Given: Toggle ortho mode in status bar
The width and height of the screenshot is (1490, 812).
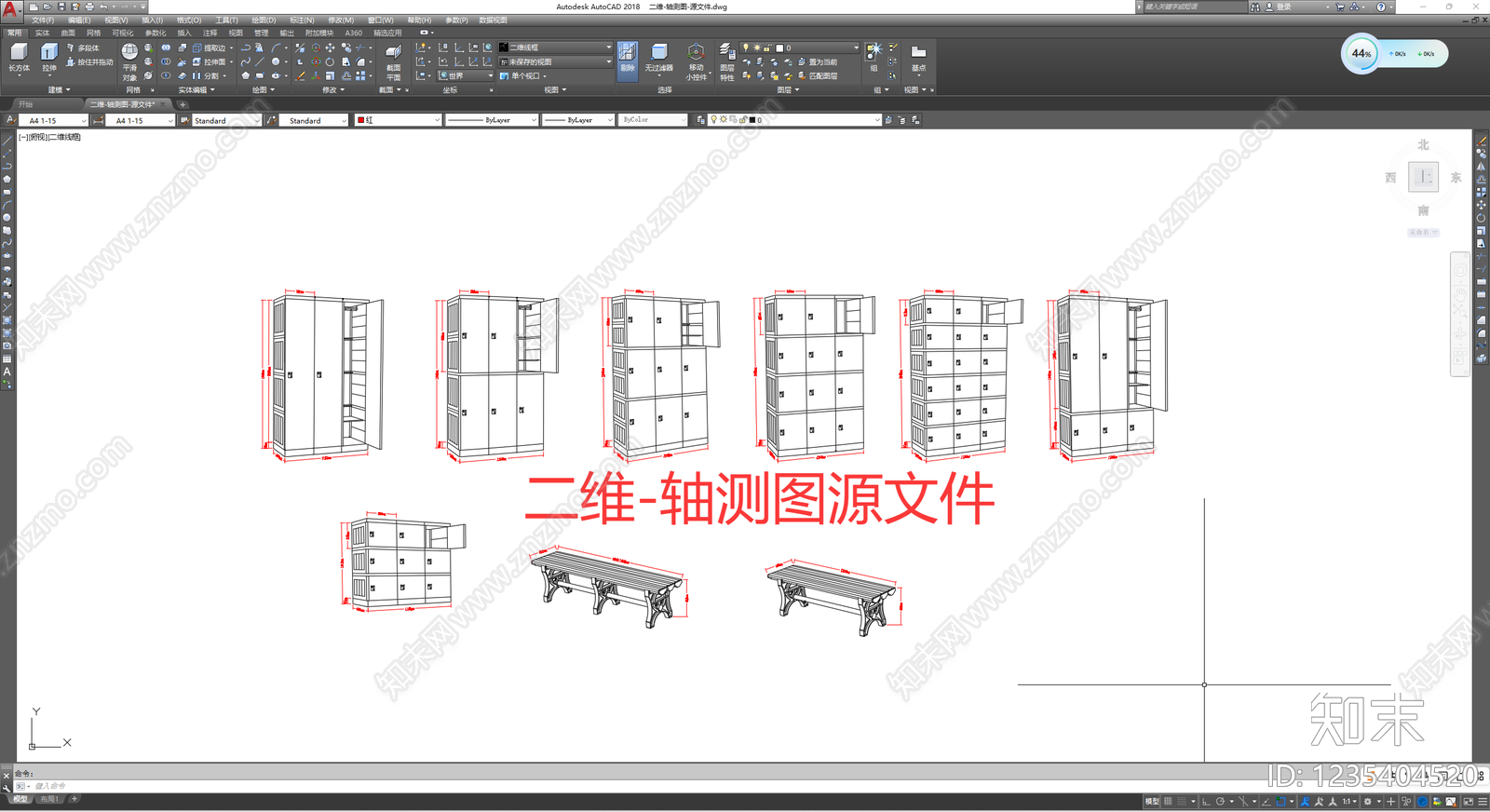Looking at the screenshot, I should 1206,801.
